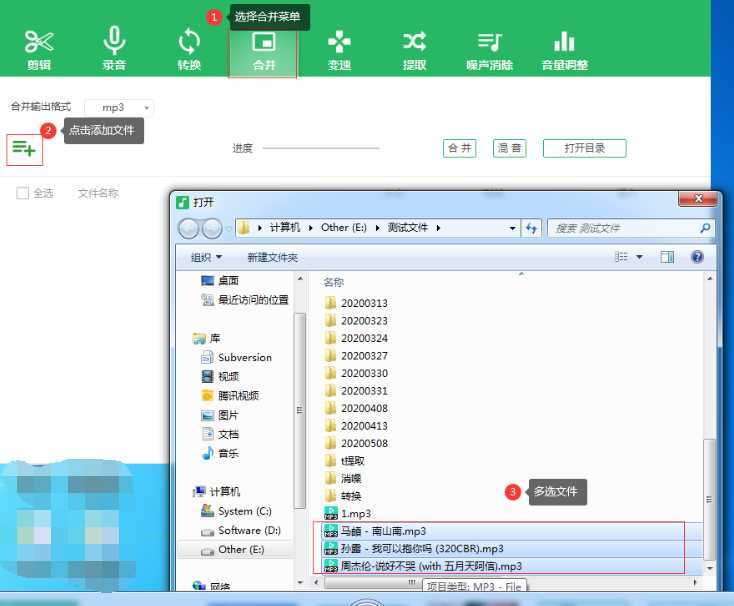
Task: Click the 进度 progress bar
Action: point(320,148)
